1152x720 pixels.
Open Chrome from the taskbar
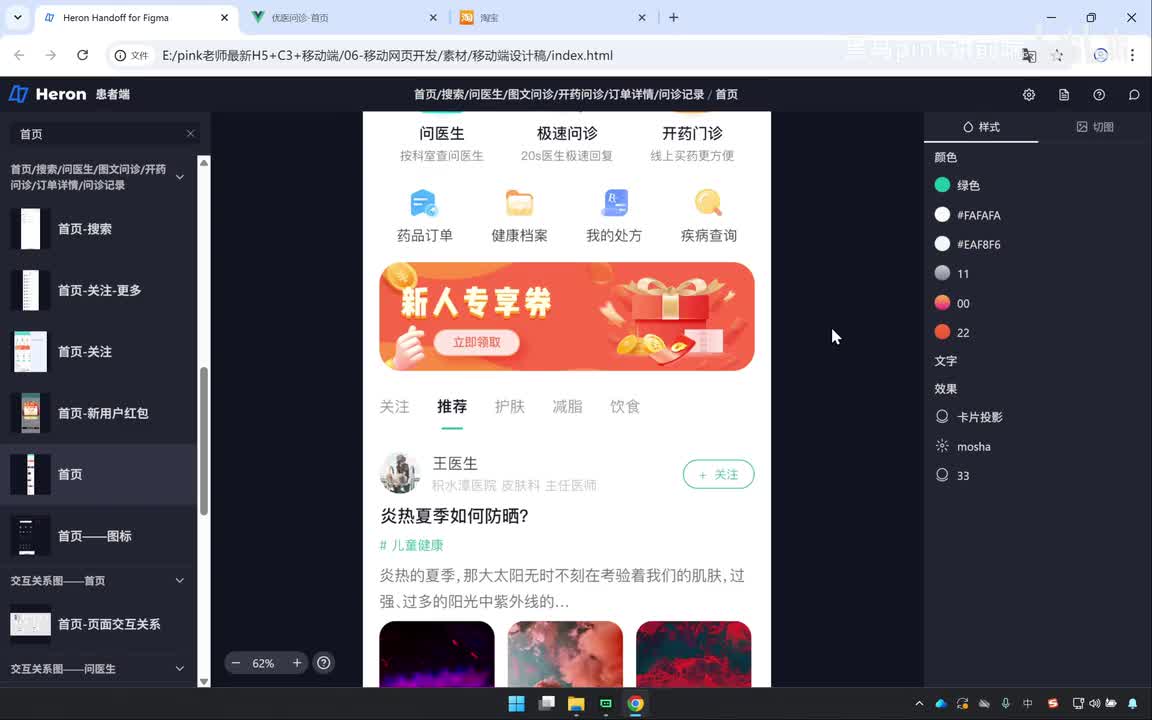(x=636, y=703)
